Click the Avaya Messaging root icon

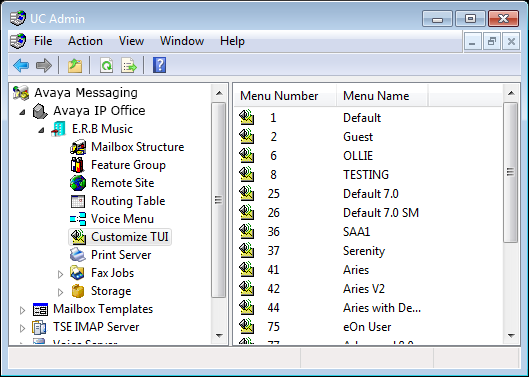21,93
